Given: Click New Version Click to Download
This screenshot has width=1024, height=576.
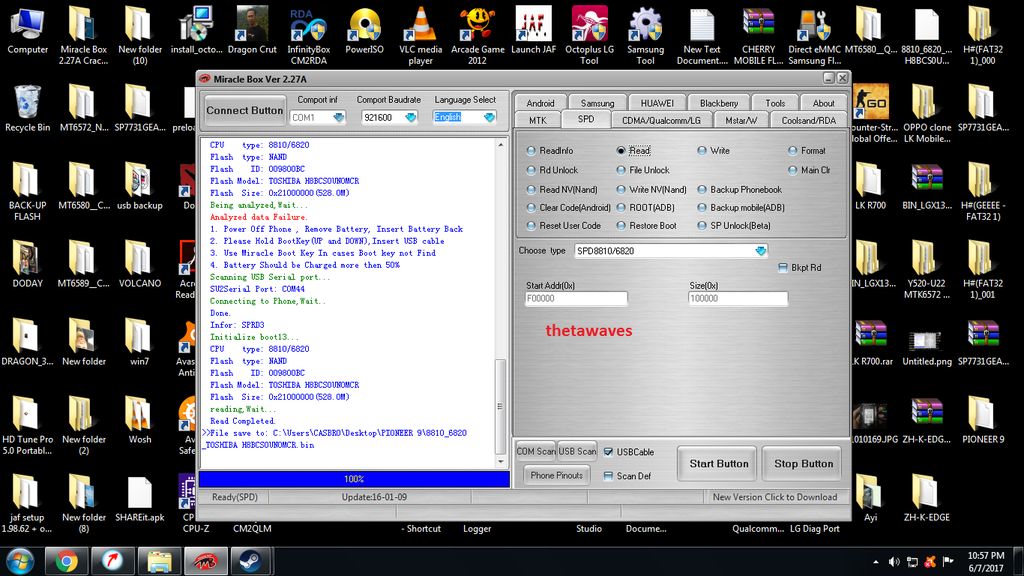Looking at the screenshot, I should click(x=775, y=497).
